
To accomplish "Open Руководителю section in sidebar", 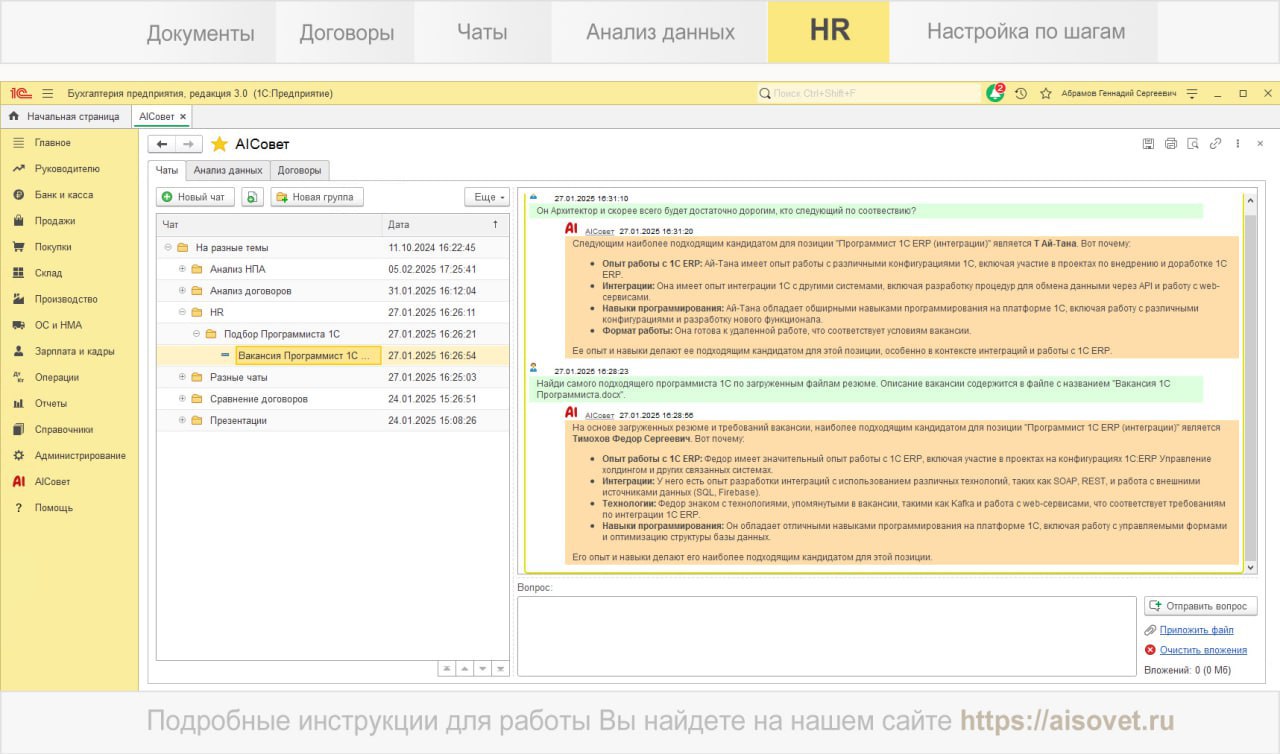I will 67,169.
